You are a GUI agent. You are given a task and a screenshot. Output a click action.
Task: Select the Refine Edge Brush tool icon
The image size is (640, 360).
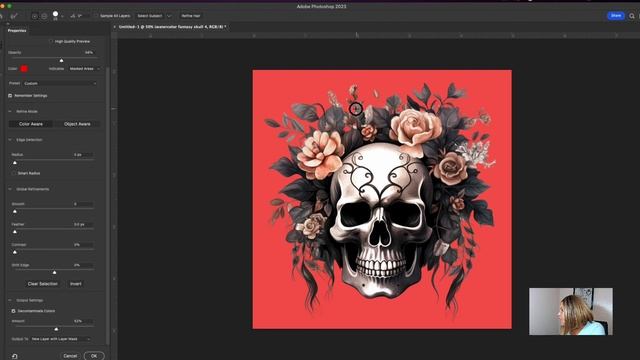[14, 16]
